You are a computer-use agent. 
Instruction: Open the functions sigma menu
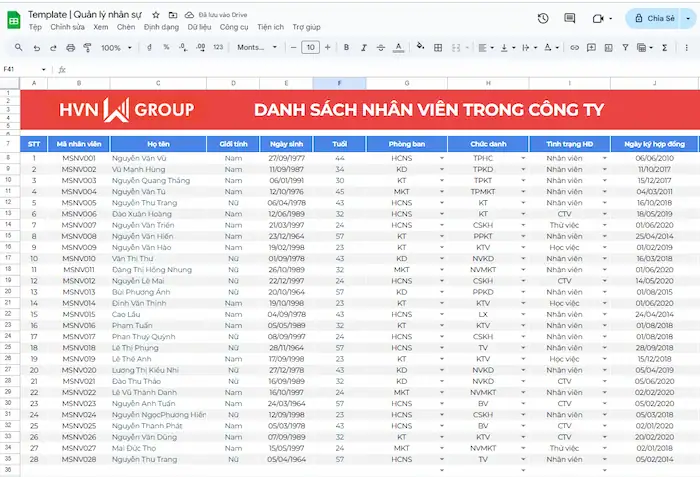pos(665,47)
